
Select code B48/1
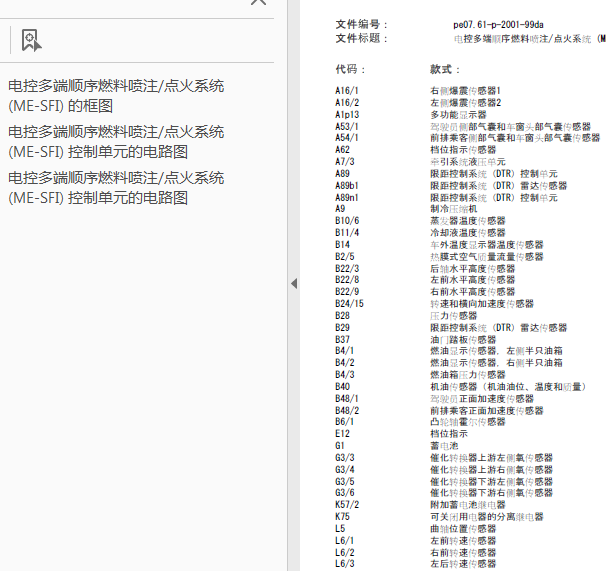[x=347, y=399]
